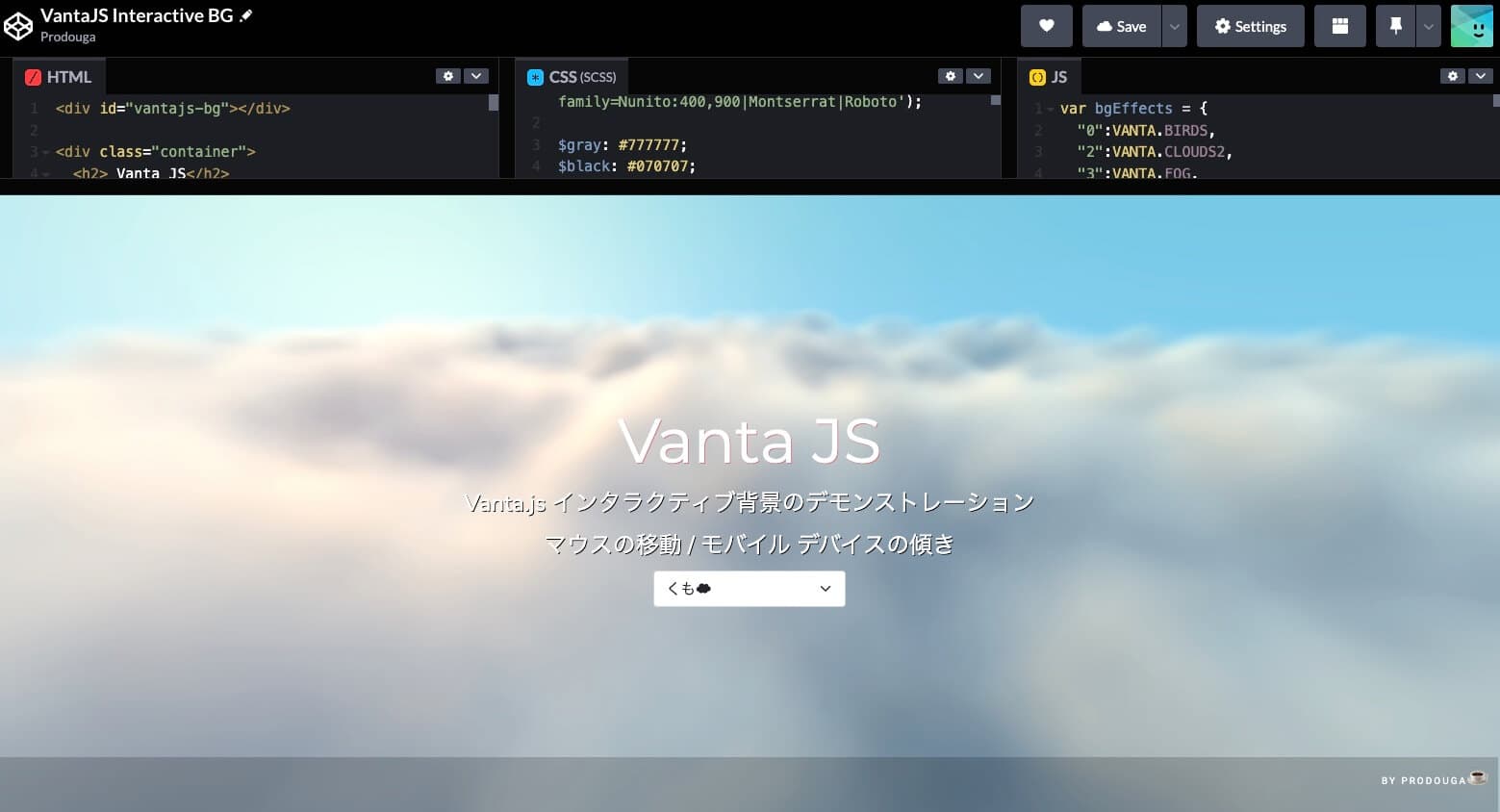
Task: Expand CSS editor options chevron
Action: pyautogui.click(x=979, y=76)
